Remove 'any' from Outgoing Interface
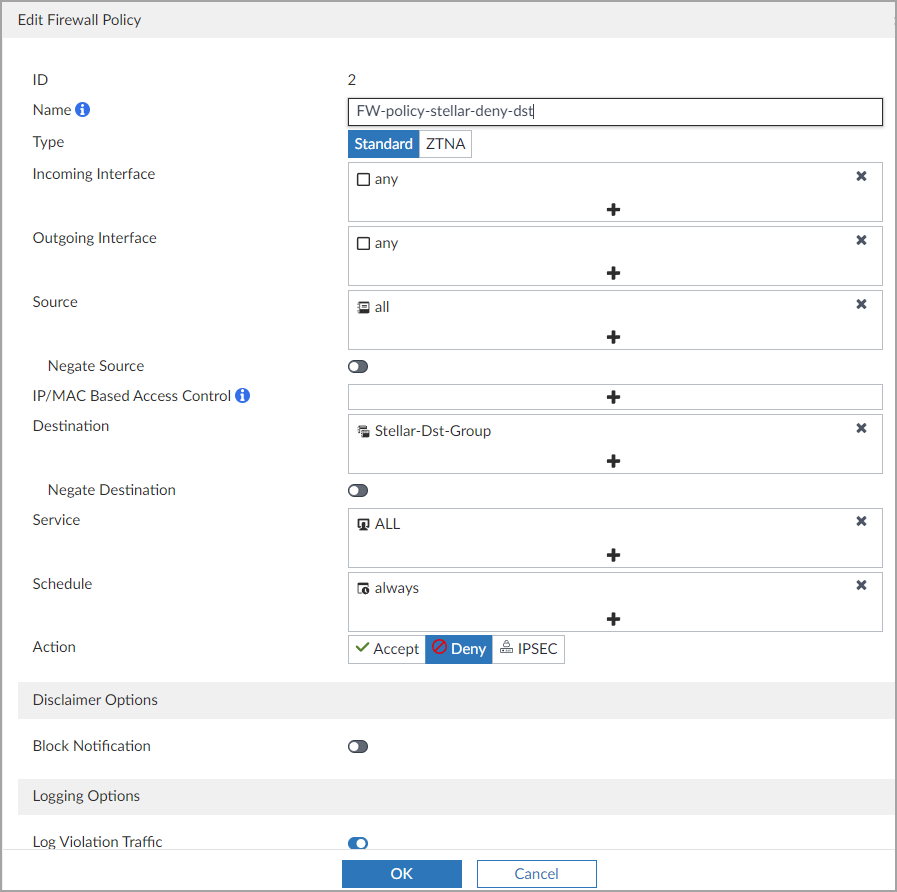 coord(861,240)
